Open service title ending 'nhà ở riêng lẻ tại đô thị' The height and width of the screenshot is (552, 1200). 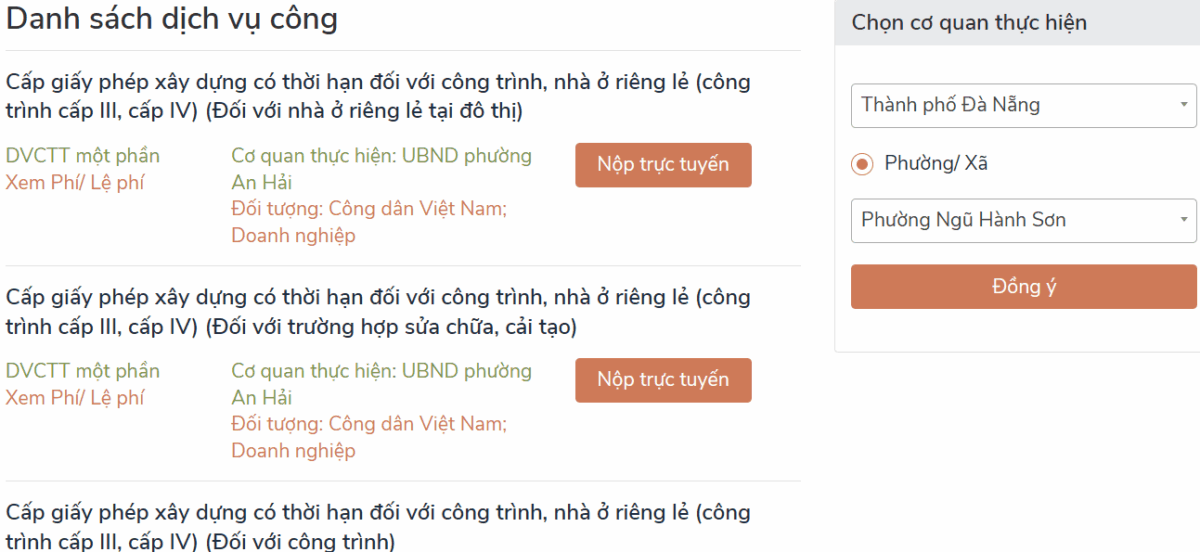pyautogui.click(x=378, y=96)
